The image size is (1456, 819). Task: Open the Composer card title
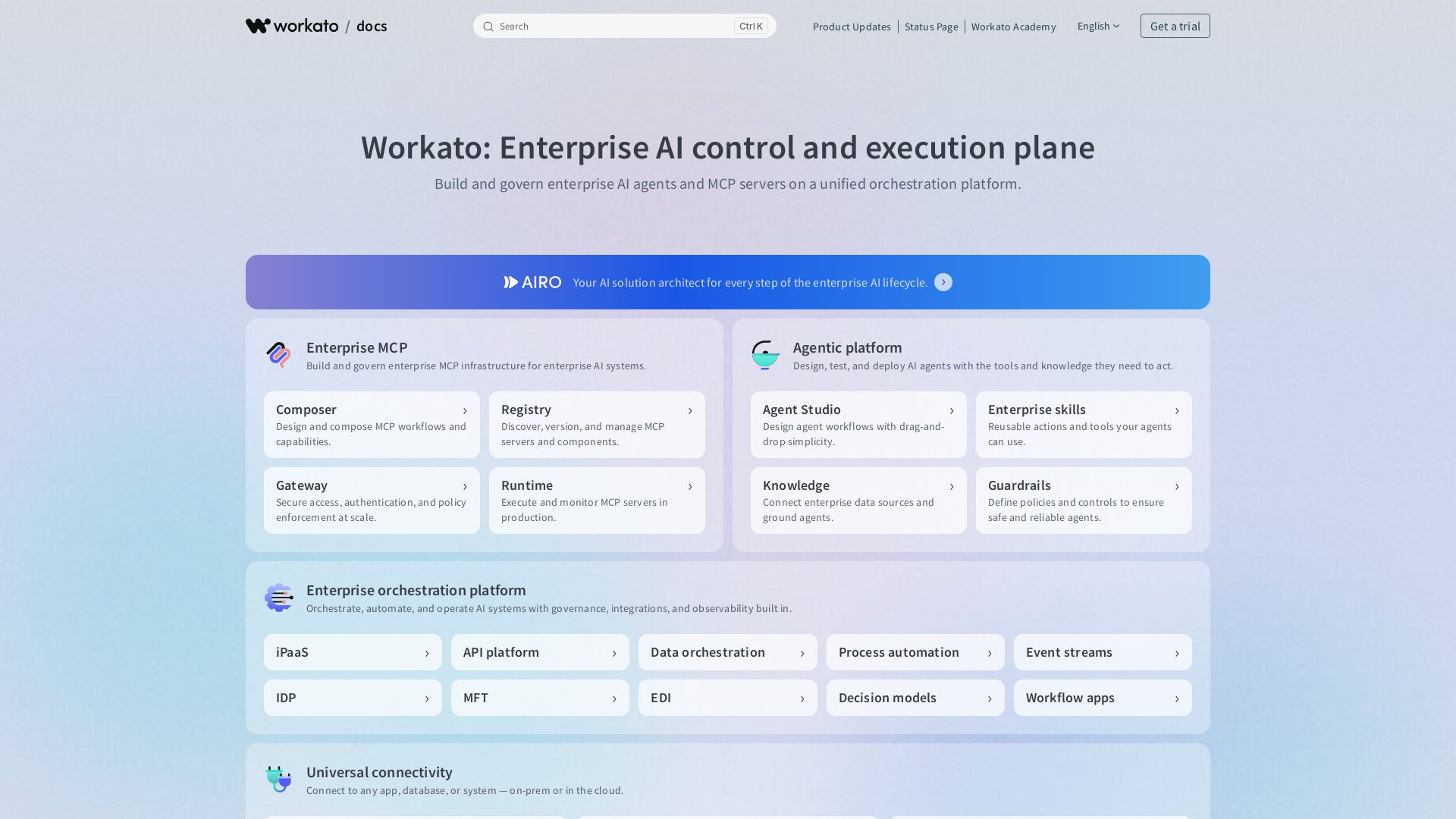click(x=306, y=409)
